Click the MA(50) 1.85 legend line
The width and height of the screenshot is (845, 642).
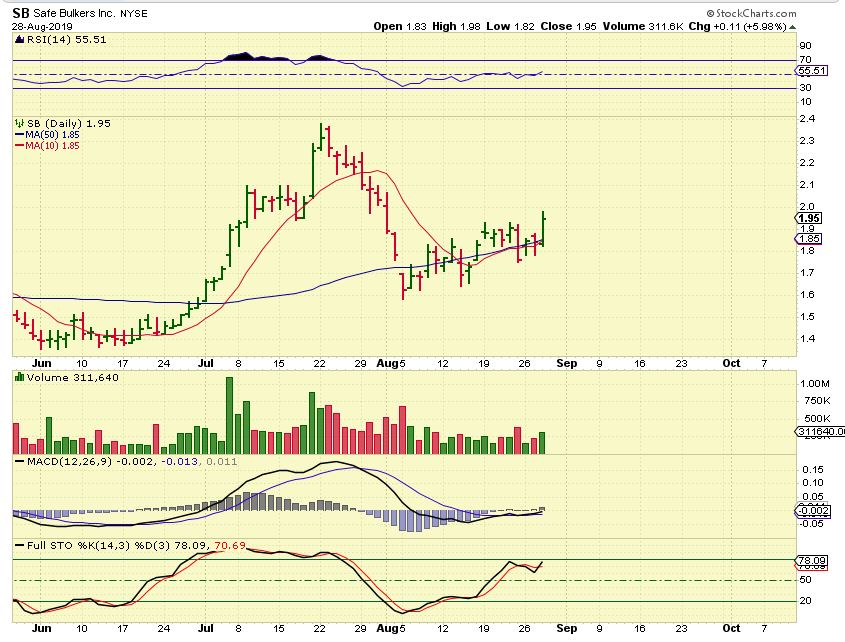pos(47,135)
